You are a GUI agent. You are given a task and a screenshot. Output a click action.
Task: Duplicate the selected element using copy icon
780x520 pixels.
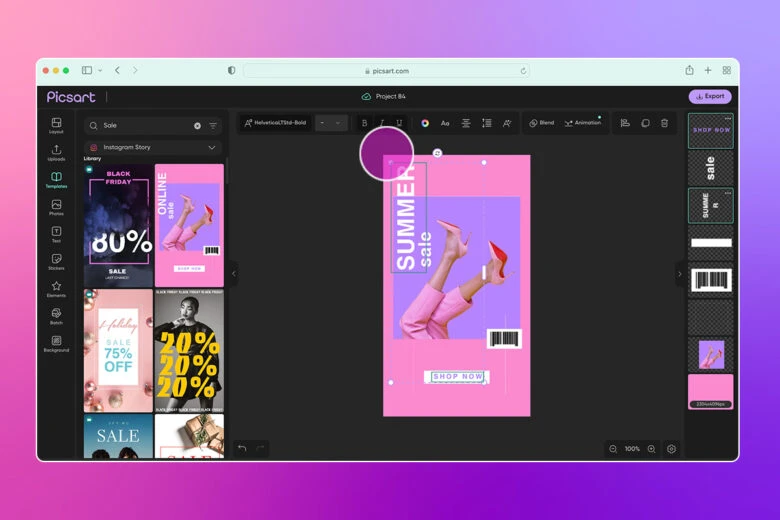(645, 123)
